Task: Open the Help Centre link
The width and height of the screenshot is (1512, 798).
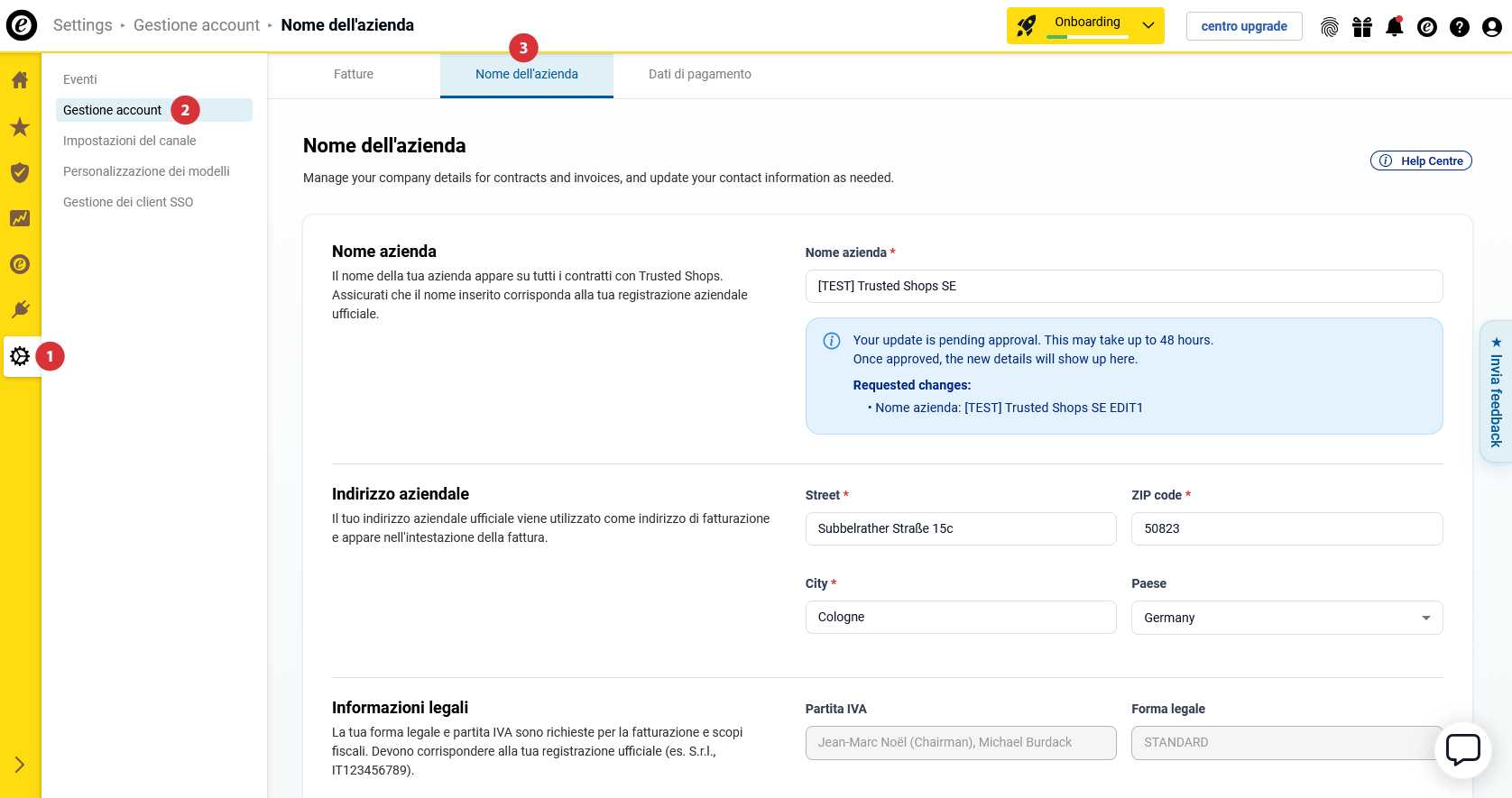Action: 1420,161
